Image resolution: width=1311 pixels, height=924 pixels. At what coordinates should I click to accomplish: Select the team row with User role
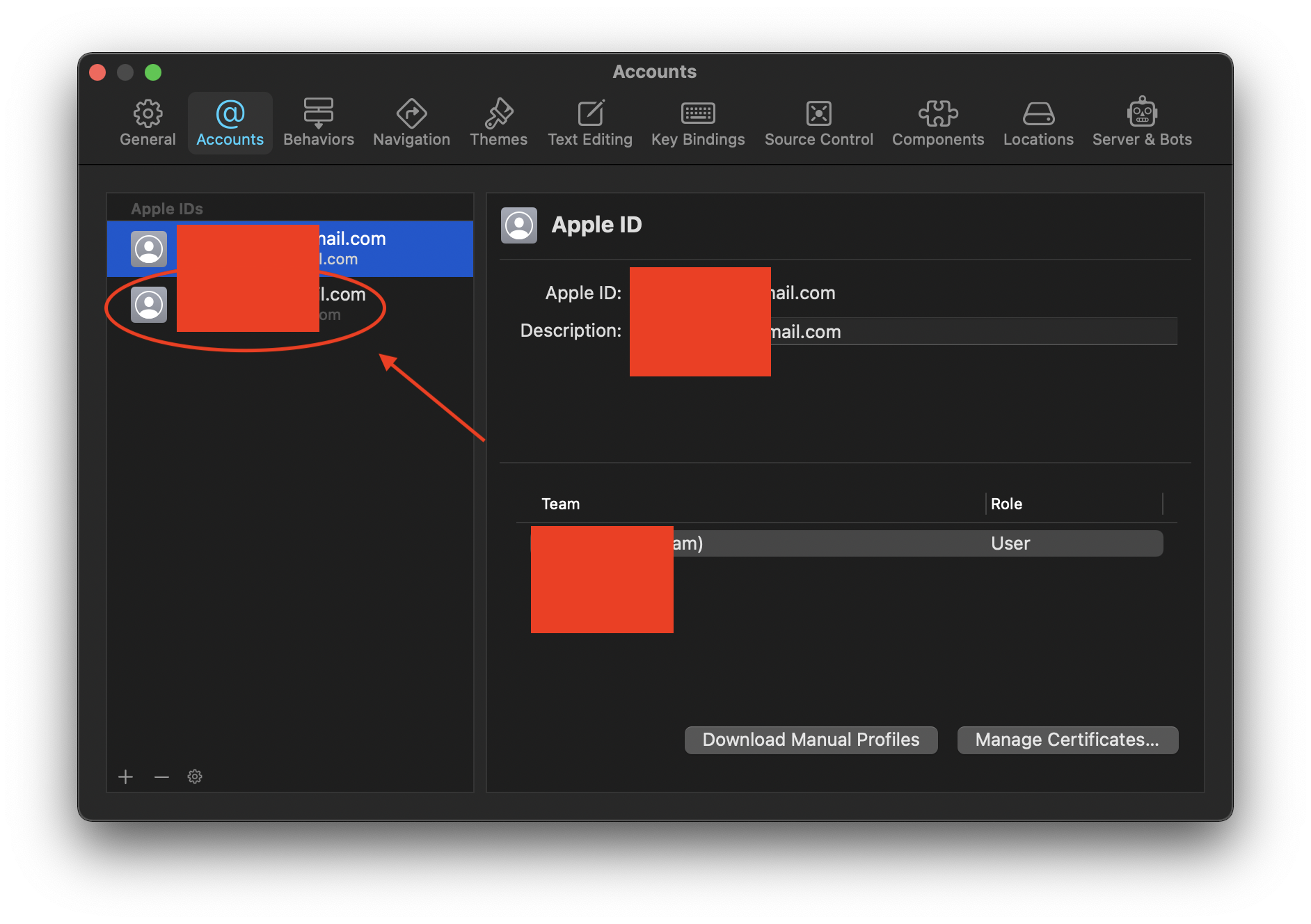(x=847, y=543)
